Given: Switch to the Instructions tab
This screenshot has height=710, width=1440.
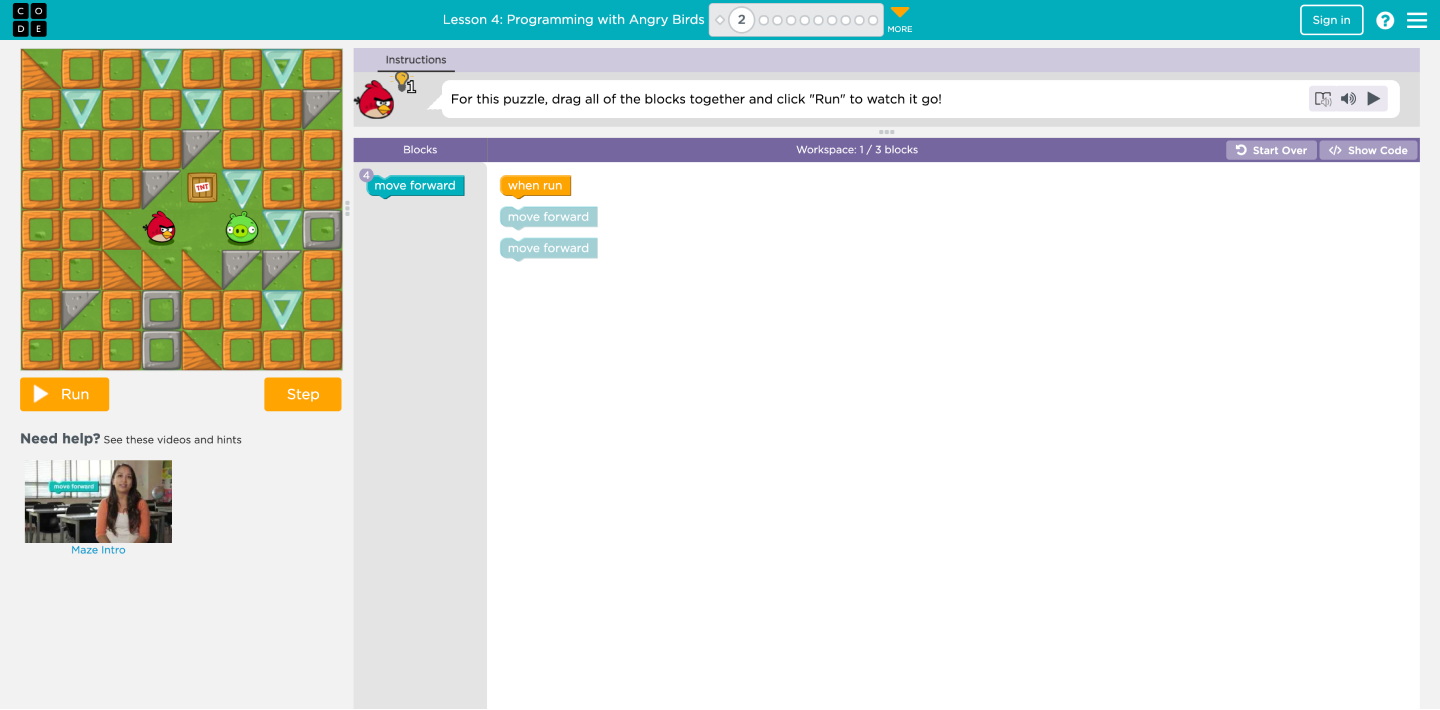Looking at the screenshot, I should (x=416, y=60).
